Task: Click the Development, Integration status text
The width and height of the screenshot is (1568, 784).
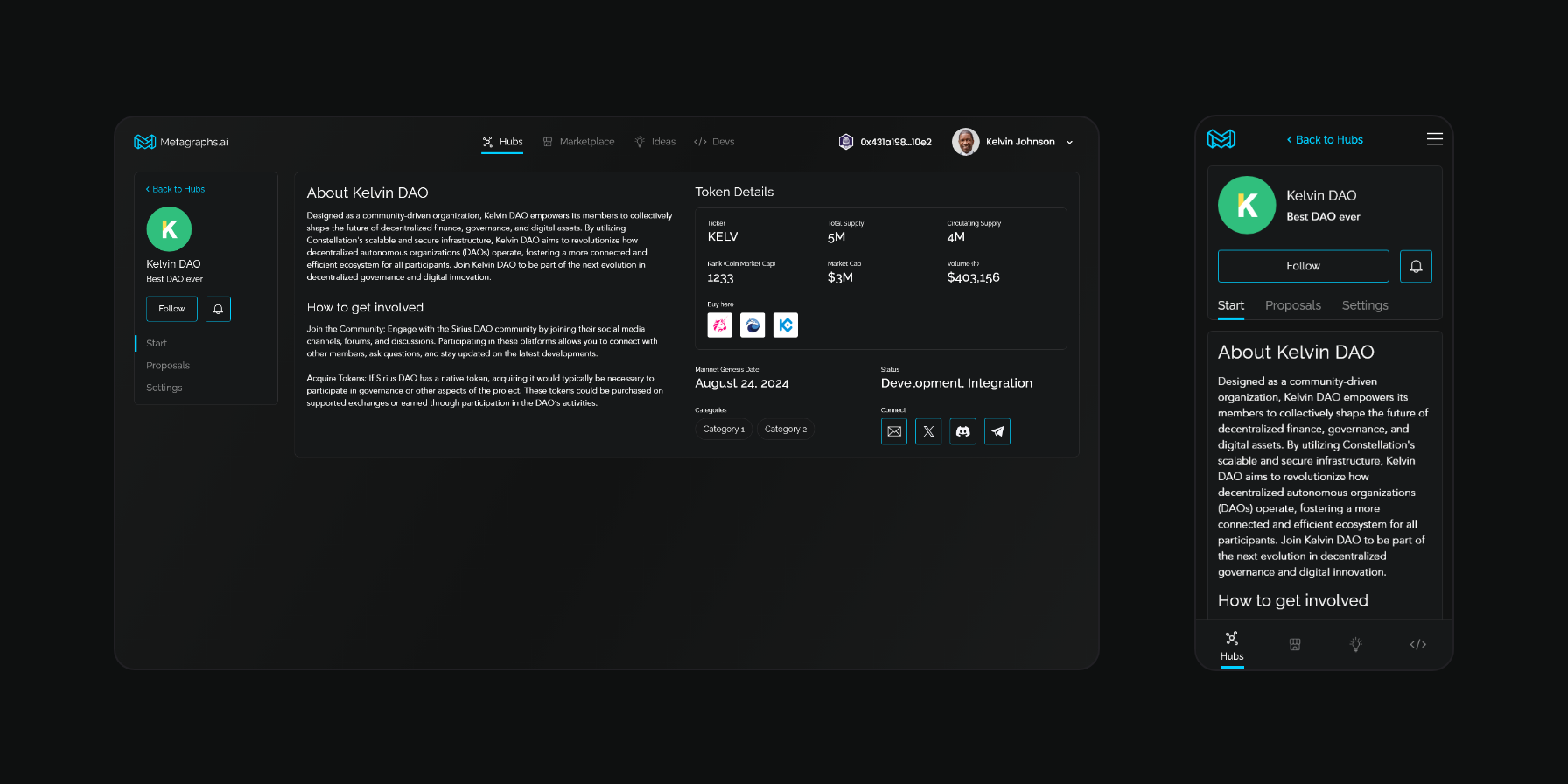Action: click(x=956, y=383)
